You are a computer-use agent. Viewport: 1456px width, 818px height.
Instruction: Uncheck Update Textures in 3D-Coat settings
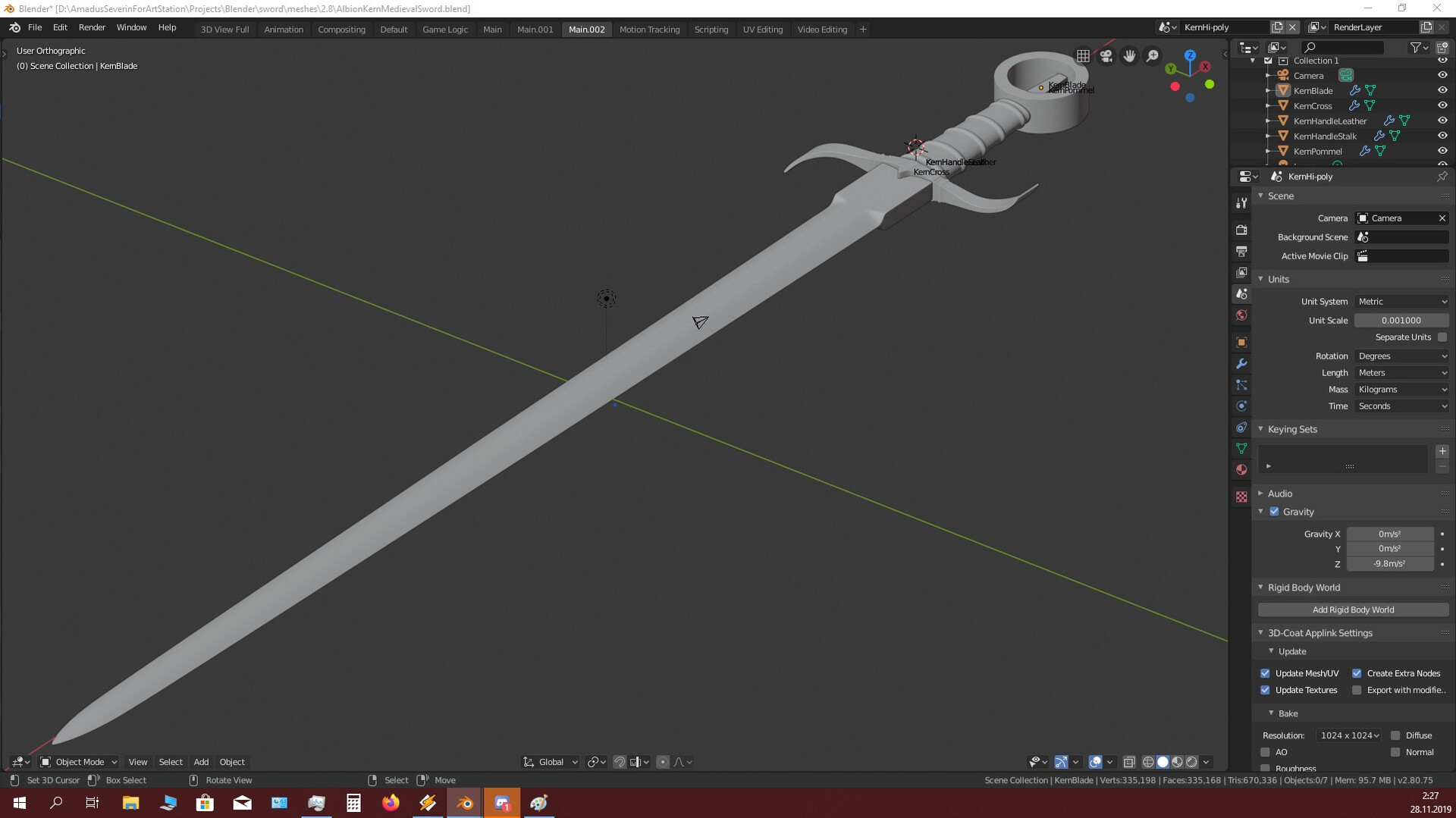[x=1266, y=690]
